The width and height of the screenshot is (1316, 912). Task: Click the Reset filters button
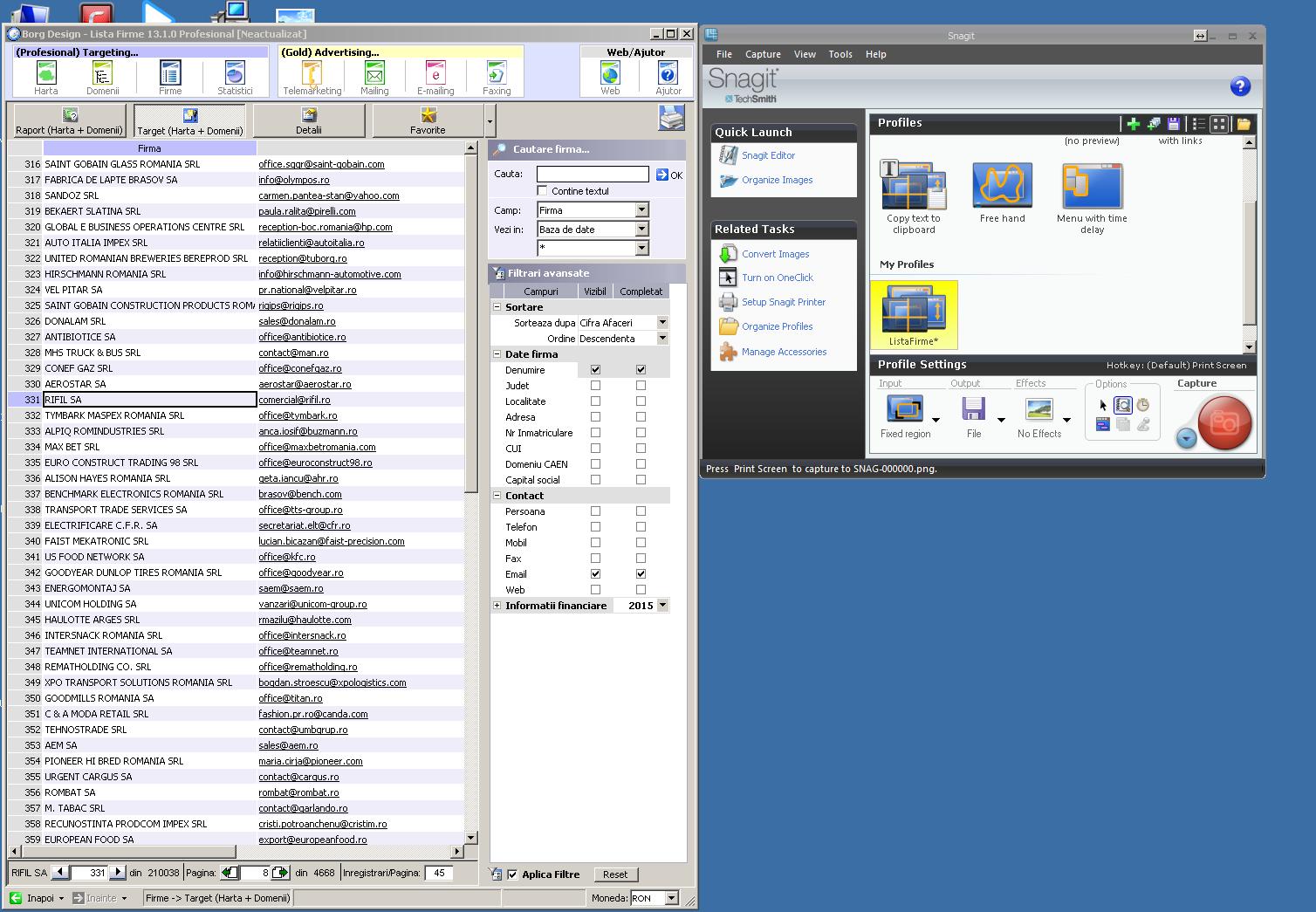(x=615, y=874)
